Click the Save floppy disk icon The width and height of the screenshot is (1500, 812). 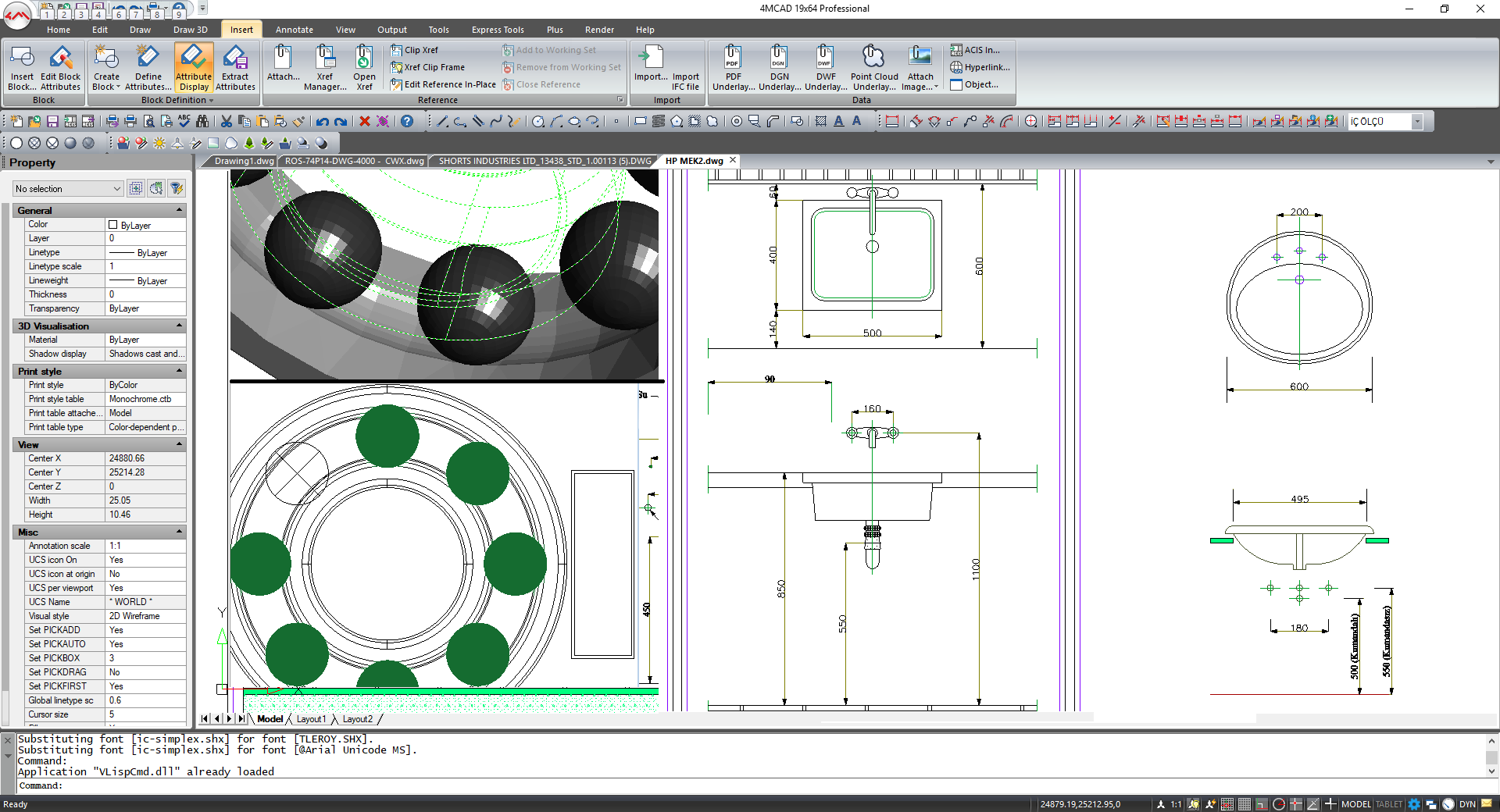[52, 122]
